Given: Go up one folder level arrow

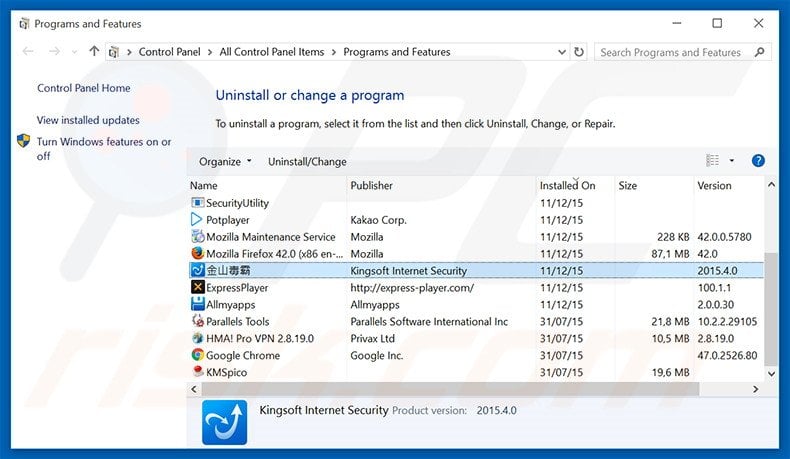Looking at the screenshot, I should point(94,51).
